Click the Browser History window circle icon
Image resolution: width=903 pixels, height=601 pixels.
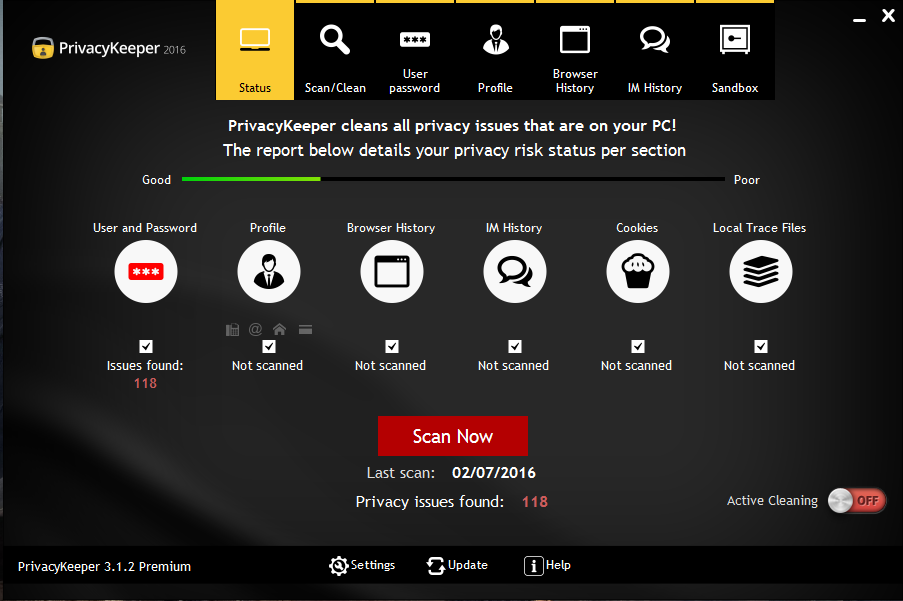[392, 272]
